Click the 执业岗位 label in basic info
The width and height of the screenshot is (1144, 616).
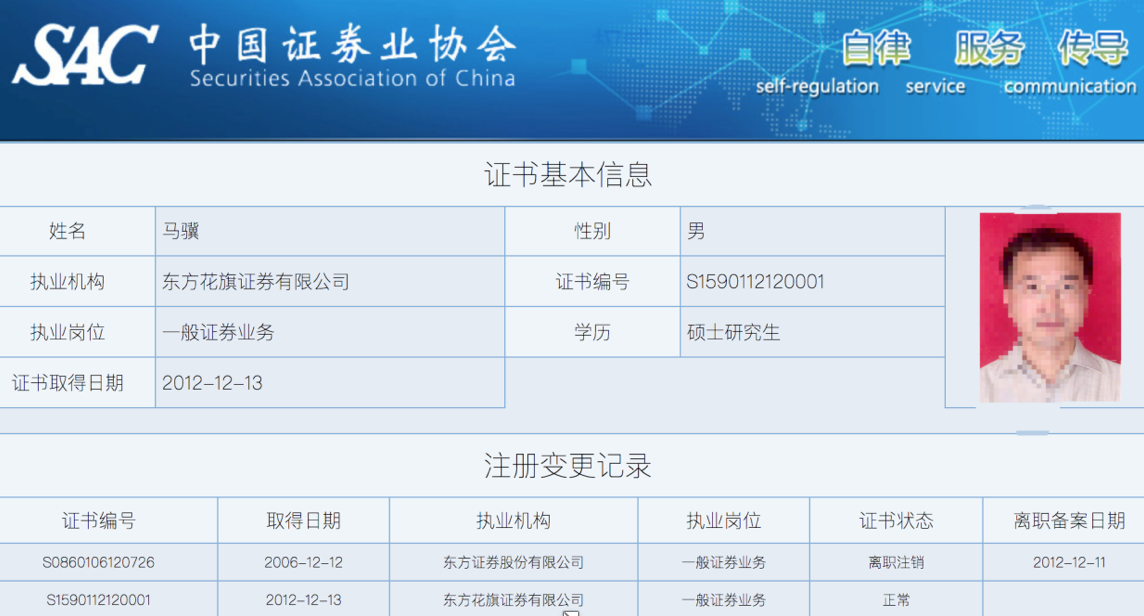(x=67, y=333)
